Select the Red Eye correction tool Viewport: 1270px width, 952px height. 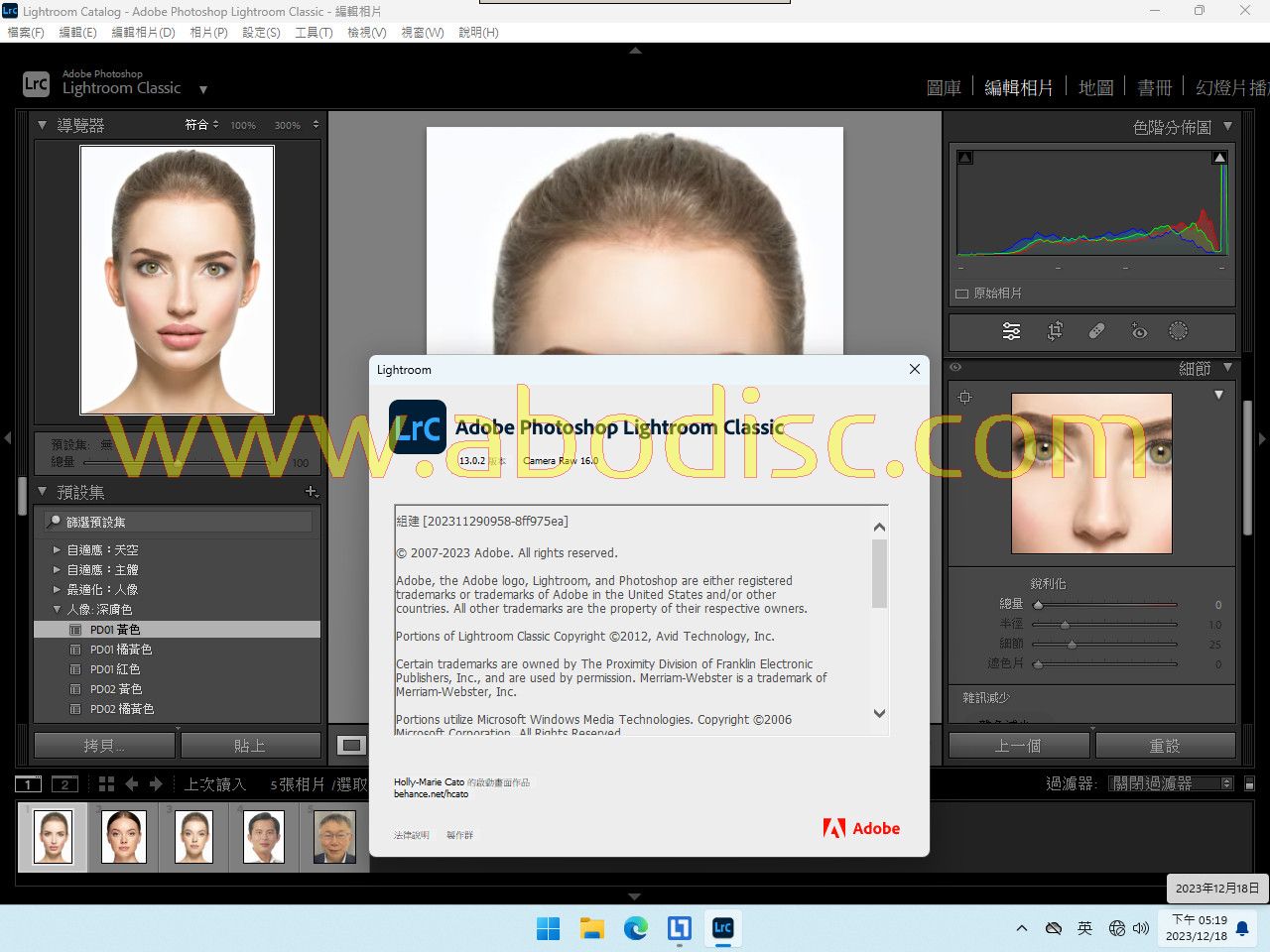coord(1138,331)
